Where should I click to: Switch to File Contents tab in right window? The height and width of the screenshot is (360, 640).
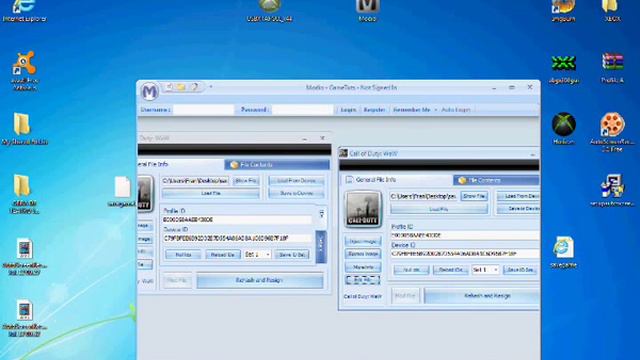coord(496,180)
